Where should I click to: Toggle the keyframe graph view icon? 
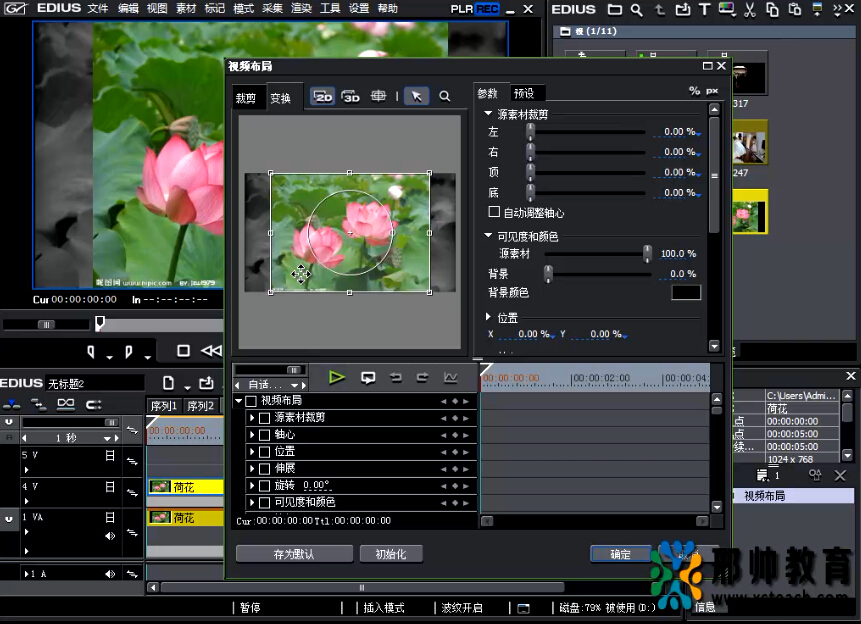(x=450, y=377)
